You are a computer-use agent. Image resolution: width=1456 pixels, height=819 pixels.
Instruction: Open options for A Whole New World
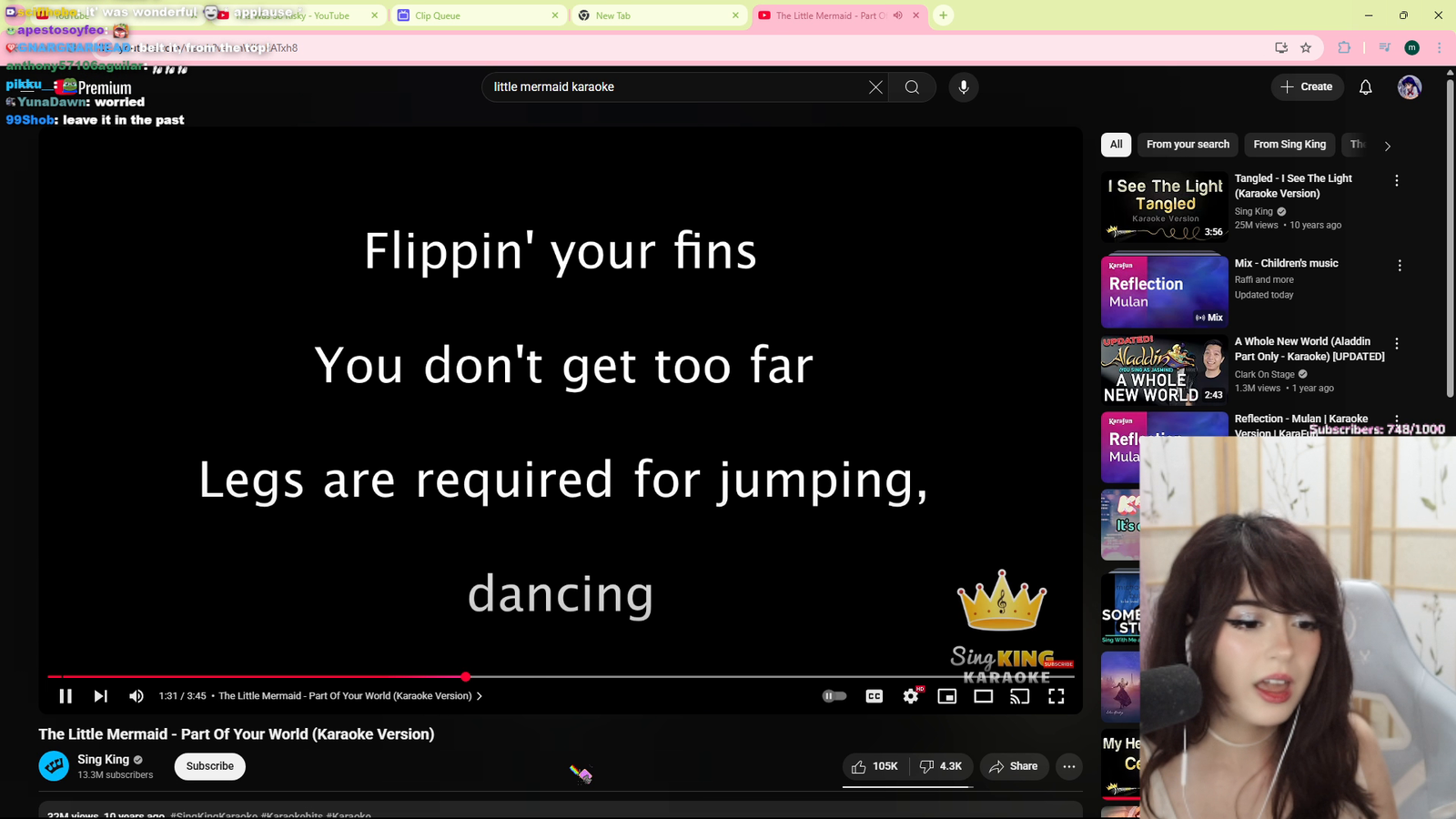(x=1397, y=344)
